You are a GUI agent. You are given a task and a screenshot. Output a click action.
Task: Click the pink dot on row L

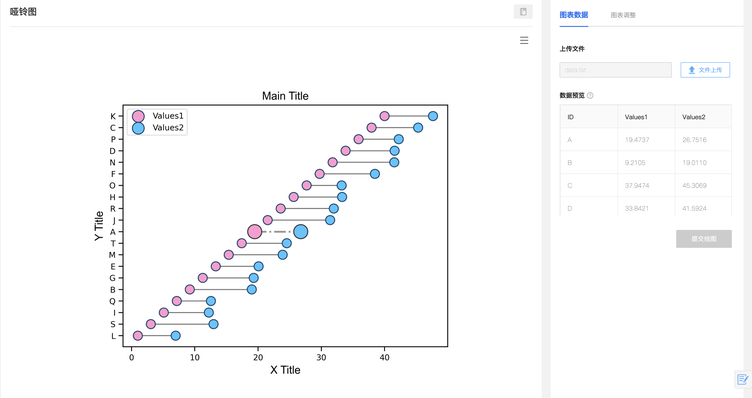point(138,336)
